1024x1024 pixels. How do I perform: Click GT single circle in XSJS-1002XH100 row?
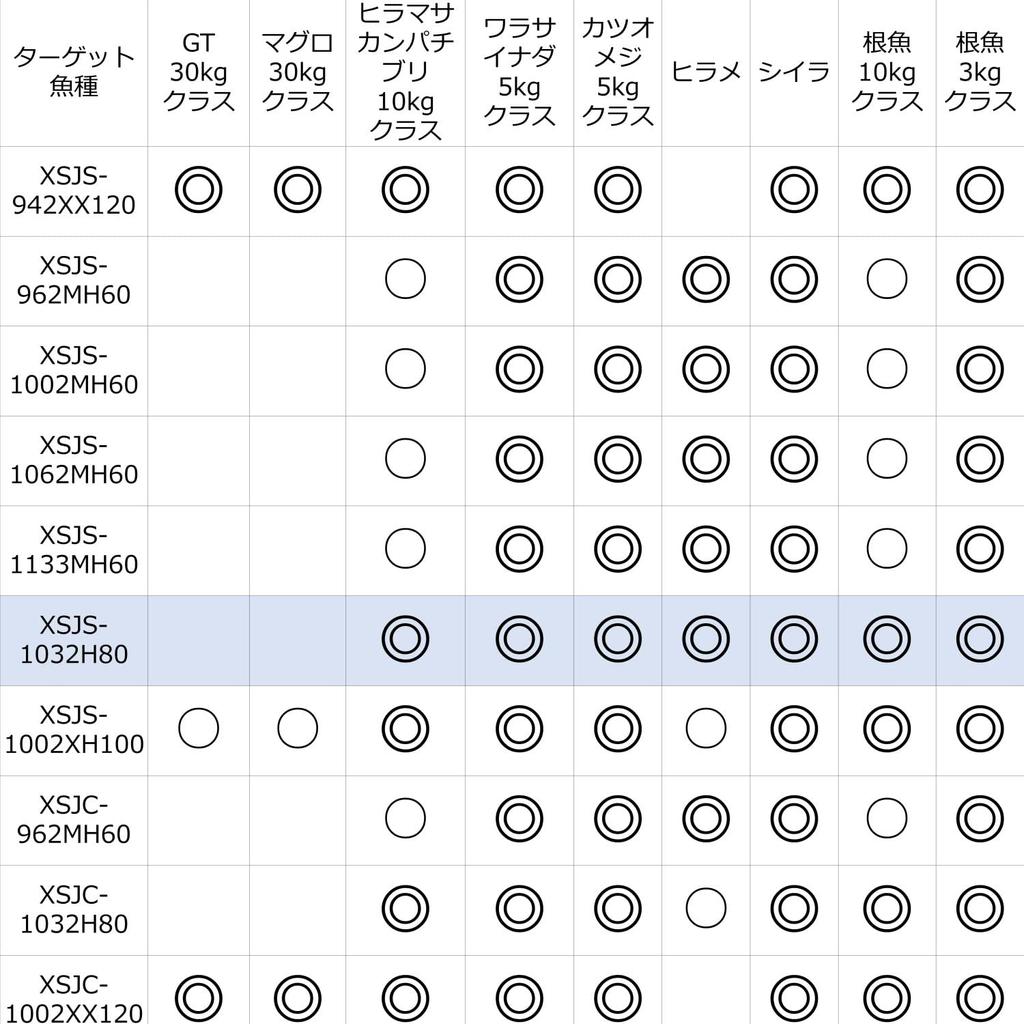click(x=198, y=729)
